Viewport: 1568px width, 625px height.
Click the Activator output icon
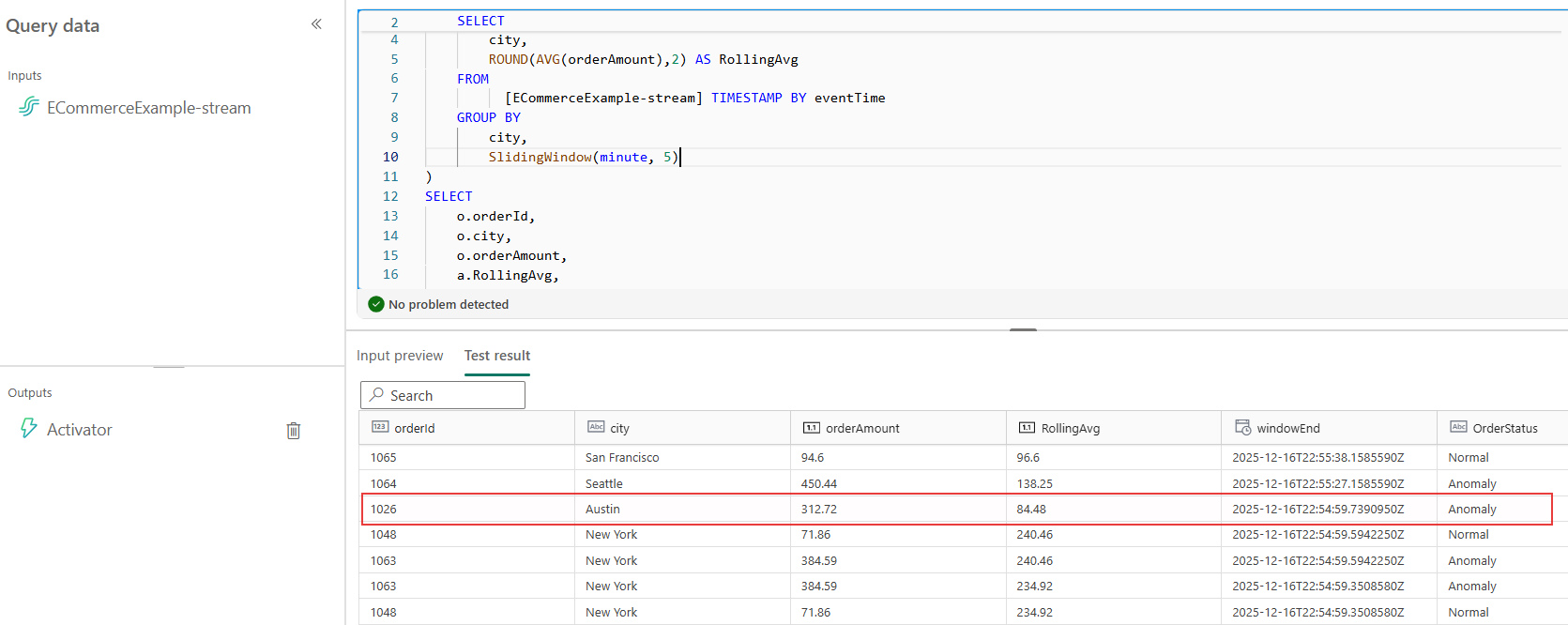point(29,429)
